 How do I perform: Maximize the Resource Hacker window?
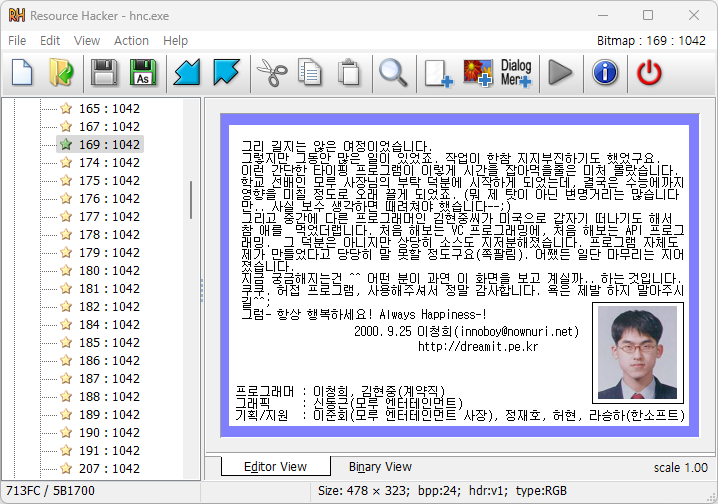point(648,15)
